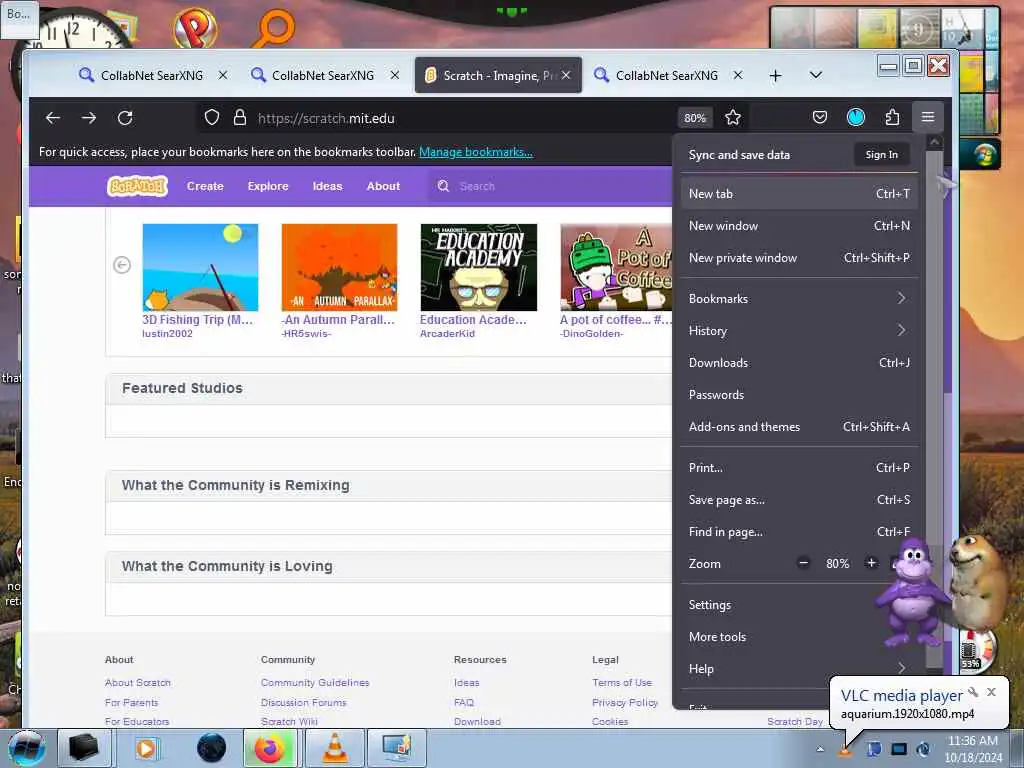The width and height of the screenshot is (1024, 768).
Task: Show hidden system tray icons
Action: coord(820,749)
